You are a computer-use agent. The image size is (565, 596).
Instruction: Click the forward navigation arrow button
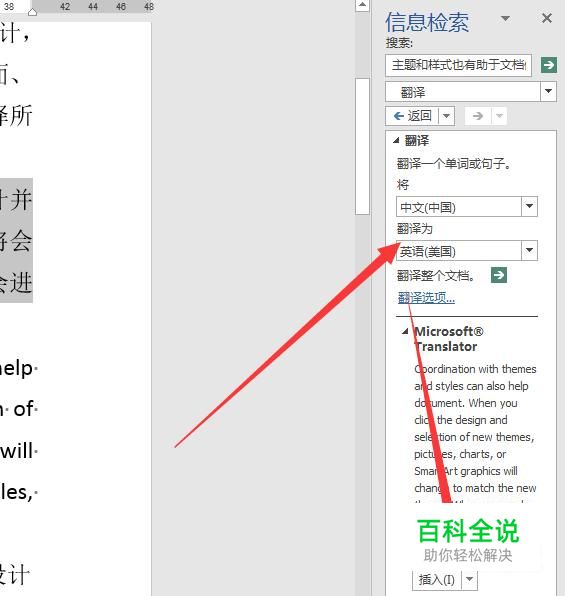coord(478,116)
